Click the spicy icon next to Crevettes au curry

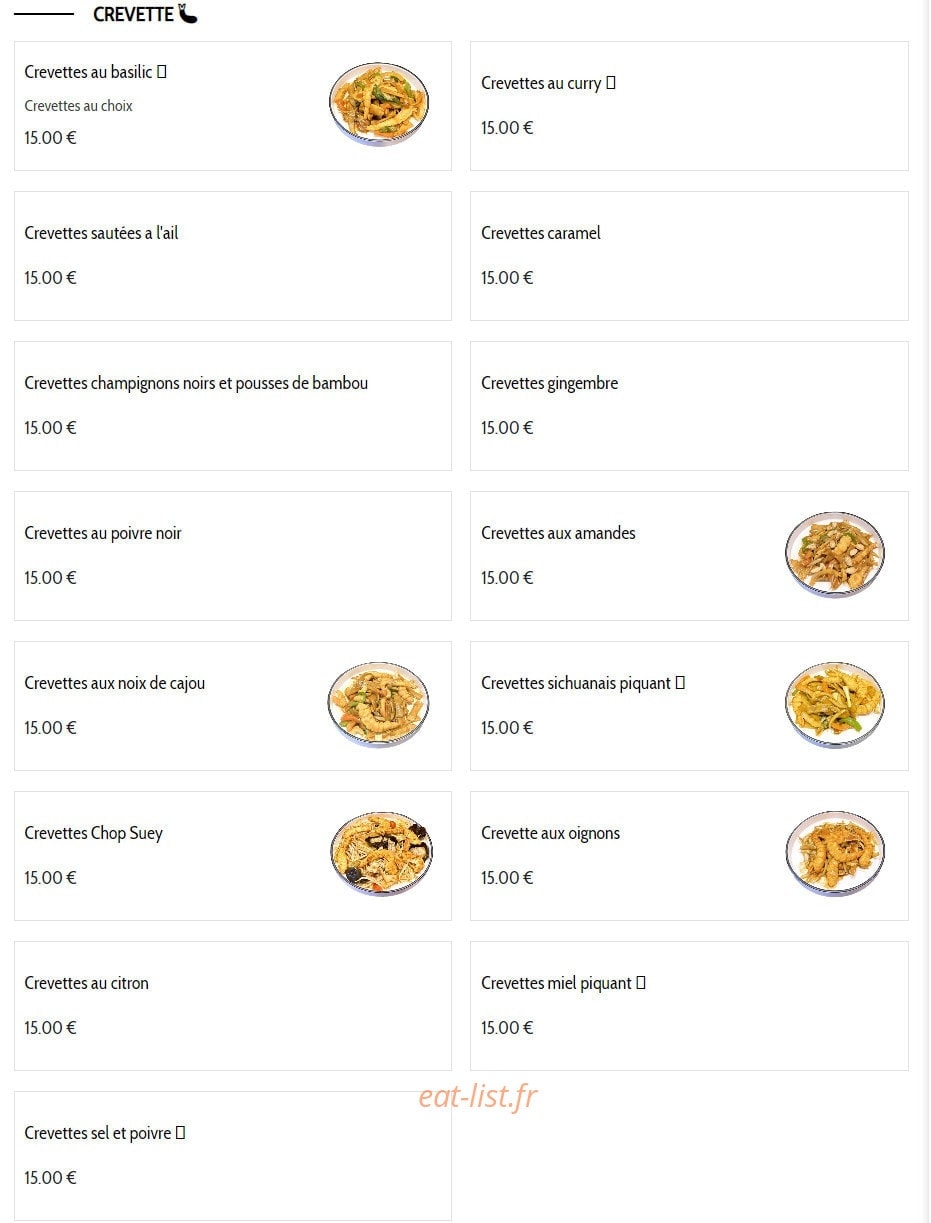611,83
